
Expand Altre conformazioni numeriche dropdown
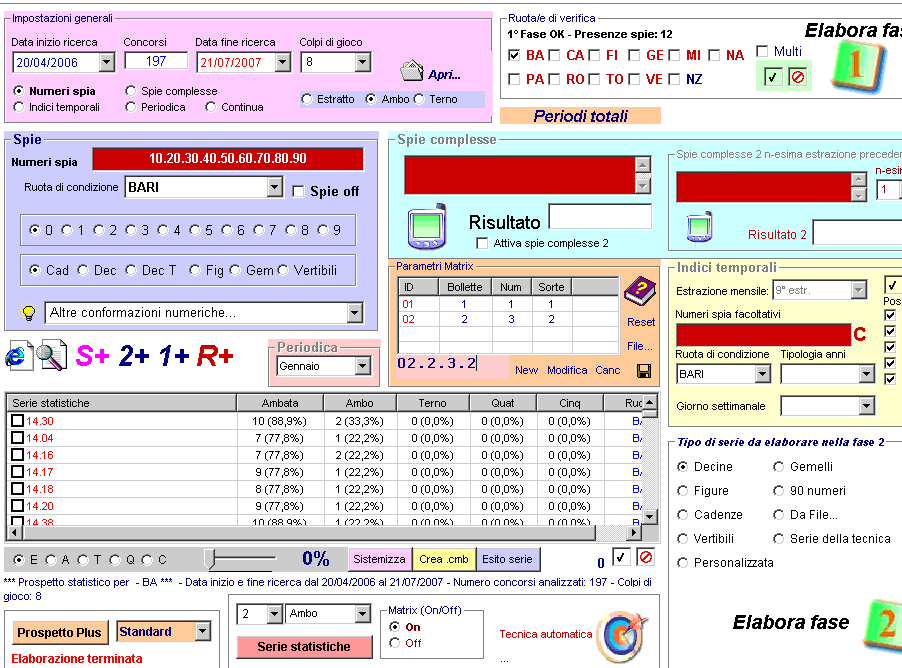(x=354, y=313)
